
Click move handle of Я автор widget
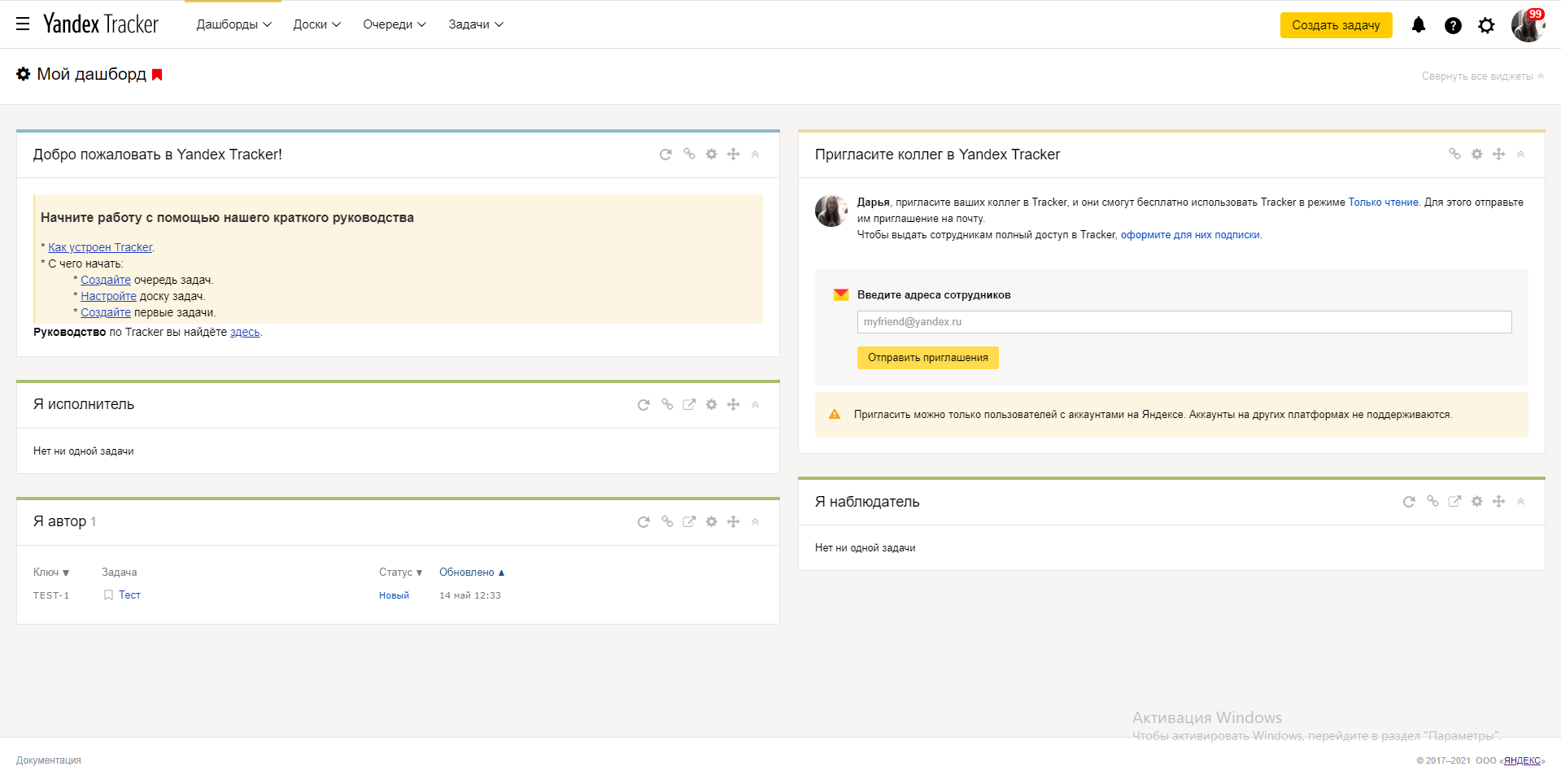(x=734, y=521)
